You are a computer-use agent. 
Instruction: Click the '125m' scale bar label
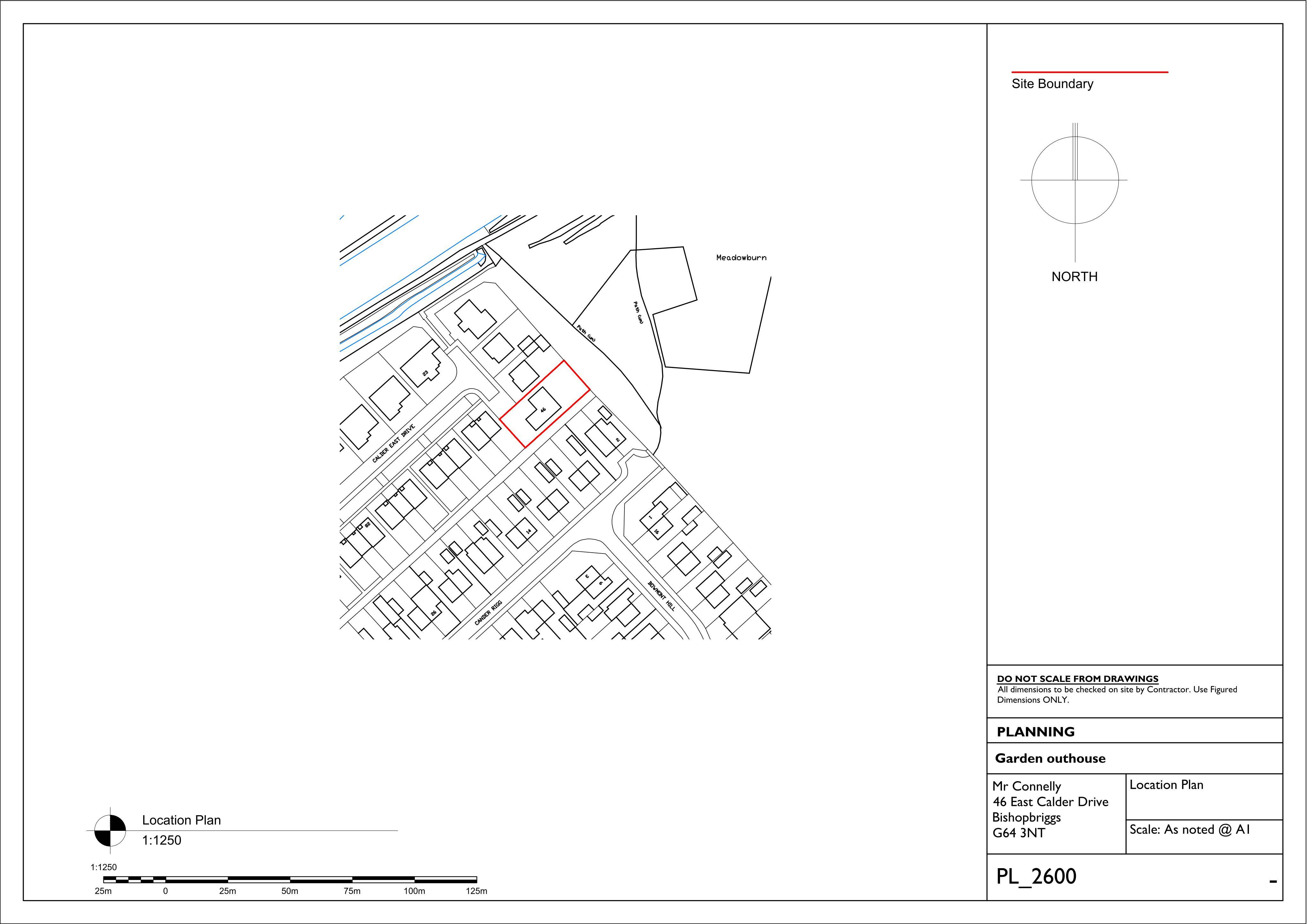[476, 891]
